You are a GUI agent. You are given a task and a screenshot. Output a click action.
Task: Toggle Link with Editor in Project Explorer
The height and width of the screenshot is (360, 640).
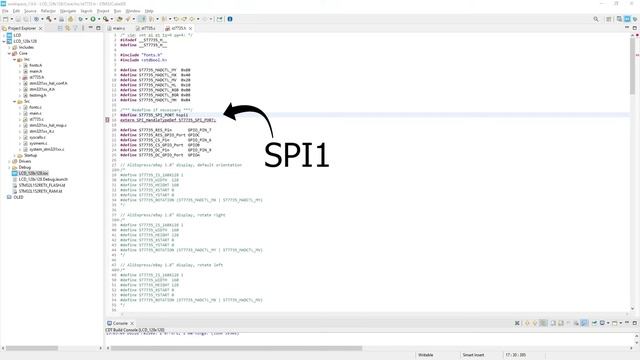[x=68, y=28]
